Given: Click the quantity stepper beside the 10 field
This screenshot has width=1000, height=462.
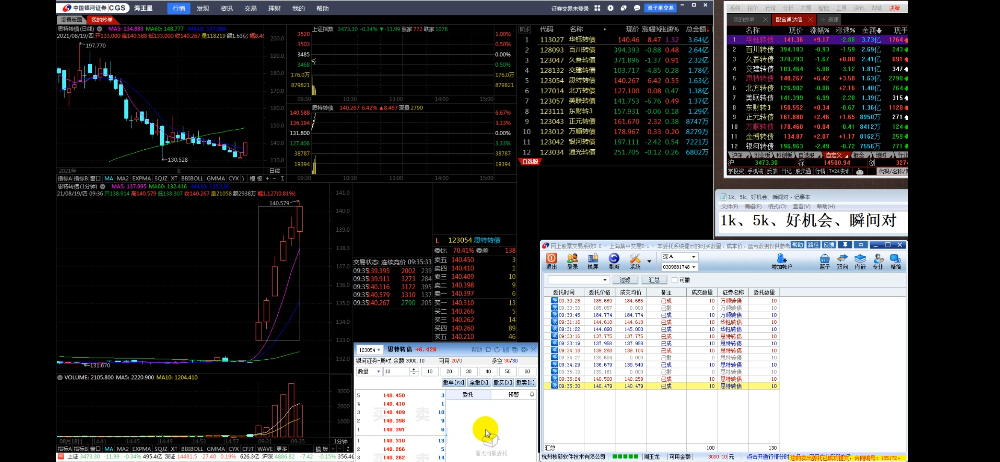Looking at the screenshot, I should 414,371.
